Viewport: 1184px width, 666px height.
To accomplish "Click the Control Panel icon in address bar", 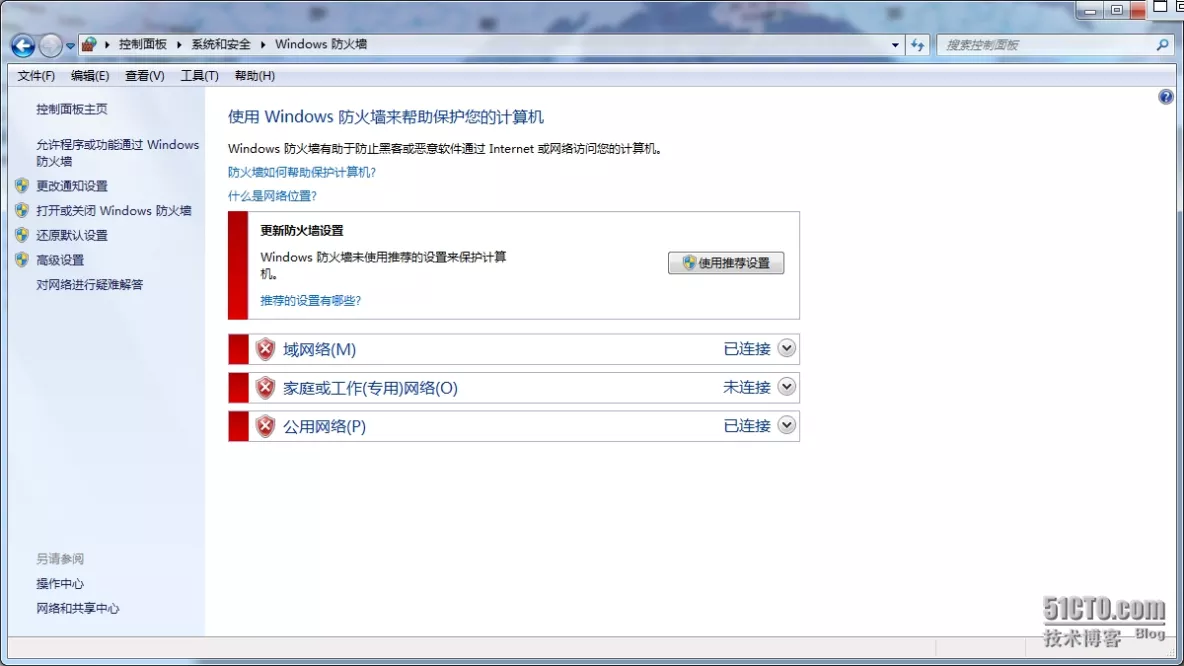I will point(89,45).
